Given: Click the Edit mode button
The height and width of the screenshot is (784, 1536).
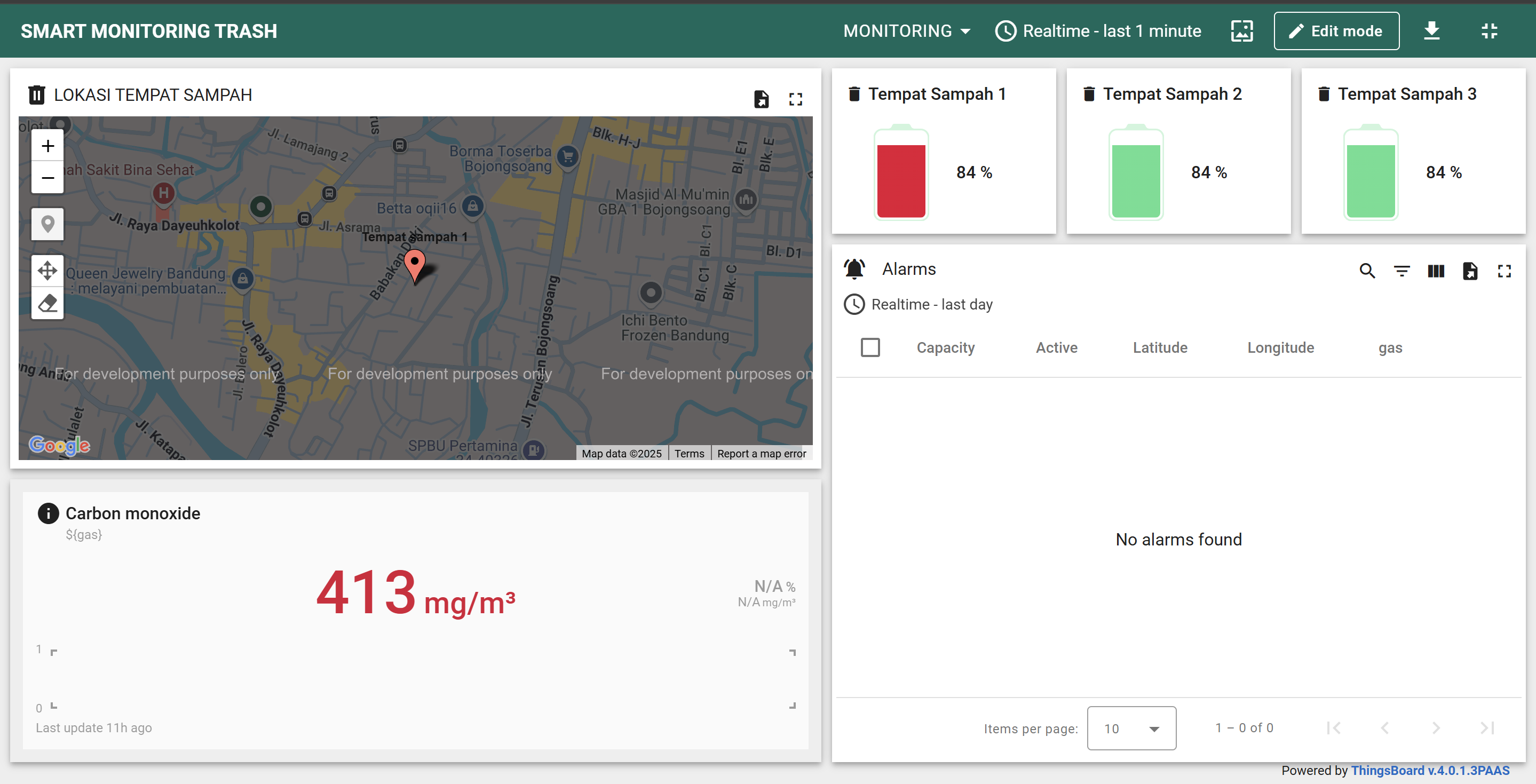Looking at the screenshot, I should (1336, 30).
